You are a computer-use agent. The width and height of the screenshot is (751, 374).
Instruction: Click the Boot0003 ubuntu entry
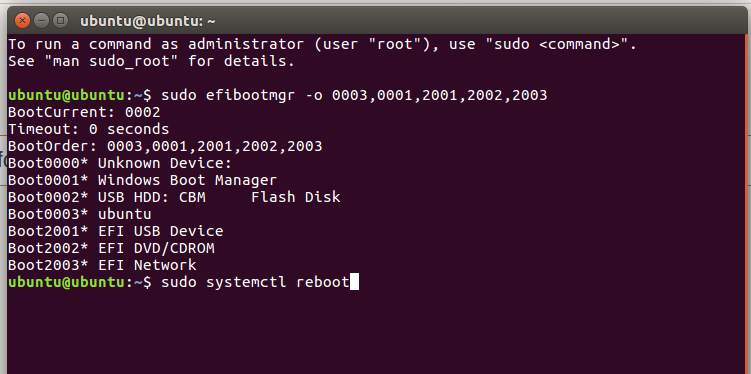tap(80, 214)
